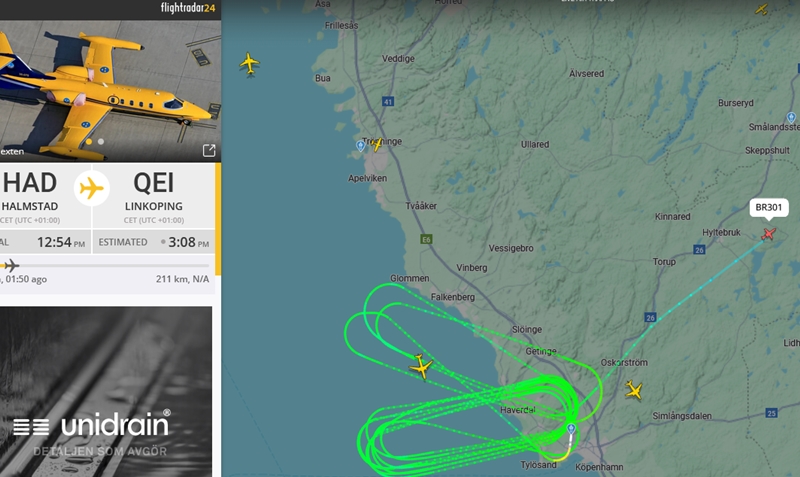Click the yellow plane icon between HAD and QEI

(92, 188)
